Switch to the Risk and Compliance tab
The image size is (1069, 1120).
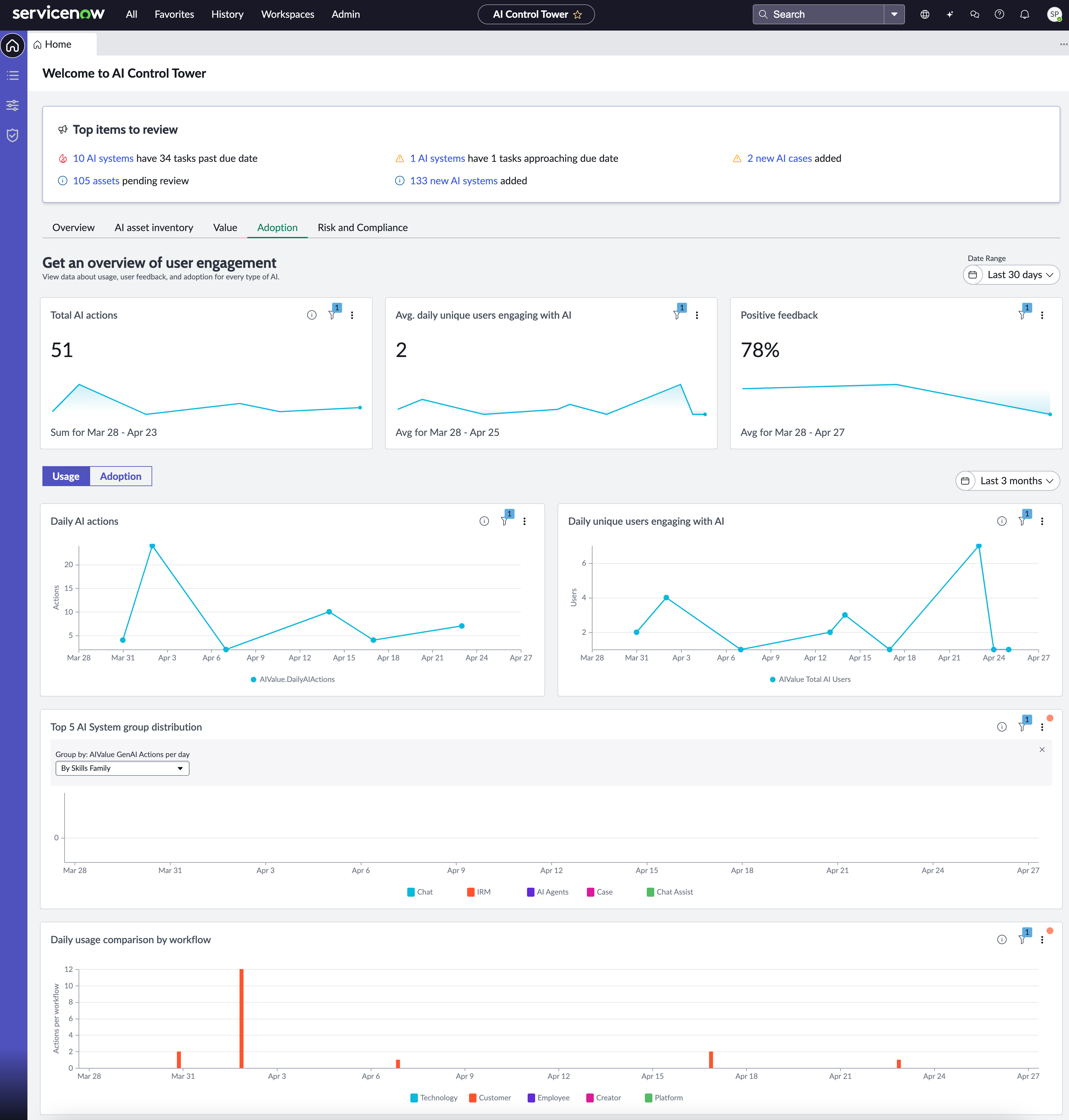tap(363, 227)
